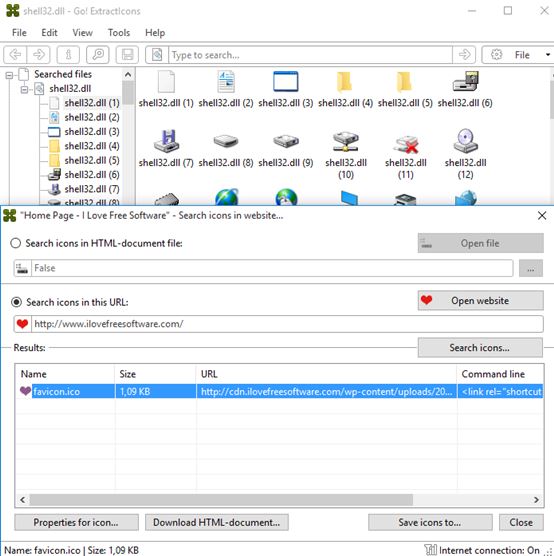Select shell32.dll (3) window icon
The width and height of the screenshot is (554, 556).
[286, 82]
